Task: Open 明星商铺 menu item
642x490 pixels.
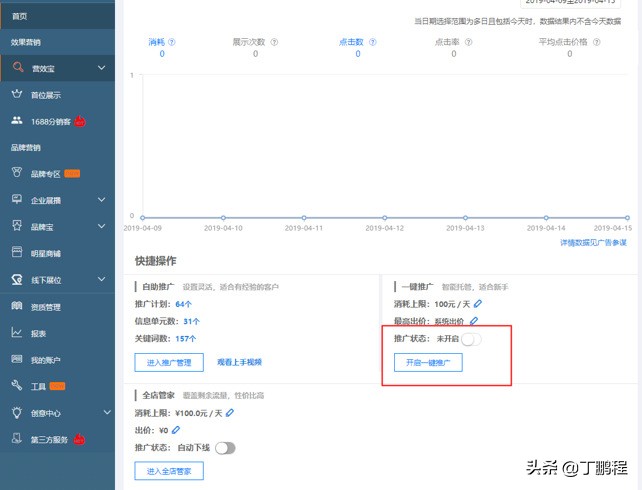Action: [57, 253]
